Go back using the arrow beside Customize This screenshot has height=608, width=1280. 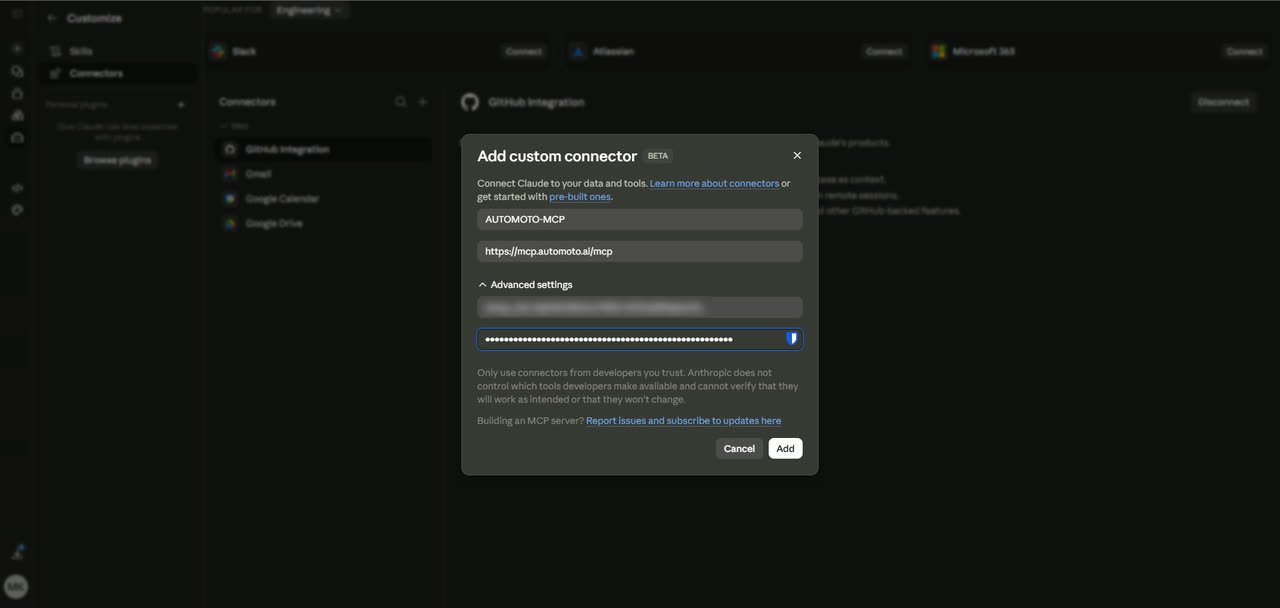coord(52,18)
